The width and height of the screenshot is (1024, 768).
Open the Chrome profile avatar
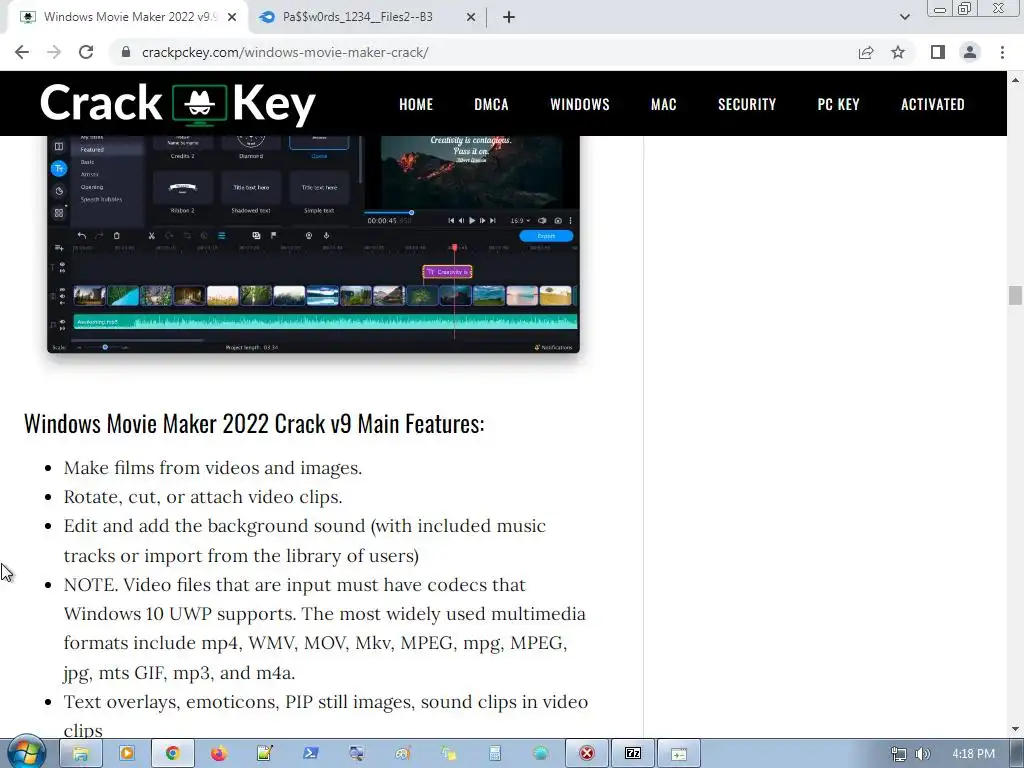click(970, 52)
